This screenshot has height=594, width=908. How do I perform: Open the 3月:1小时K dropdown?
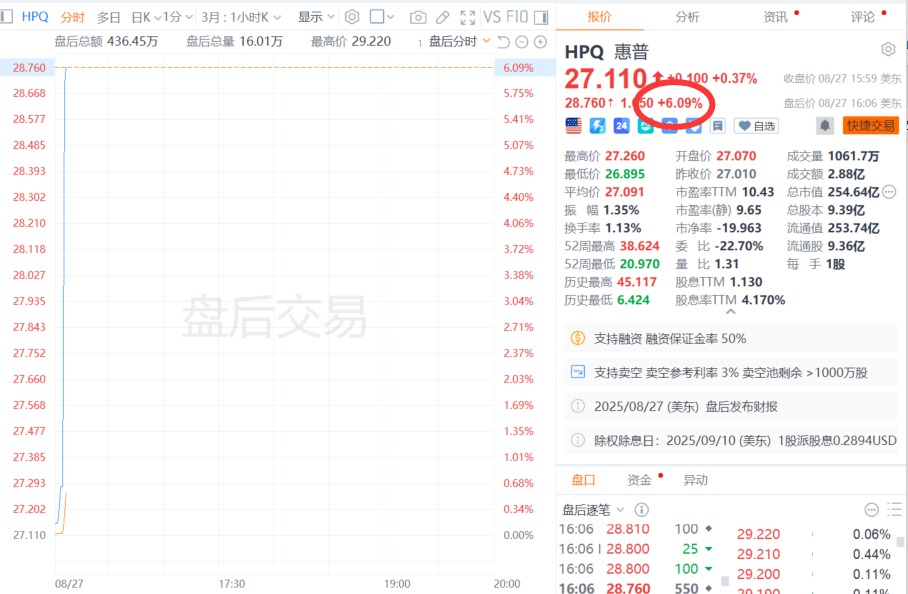click(x=241, y=17)
